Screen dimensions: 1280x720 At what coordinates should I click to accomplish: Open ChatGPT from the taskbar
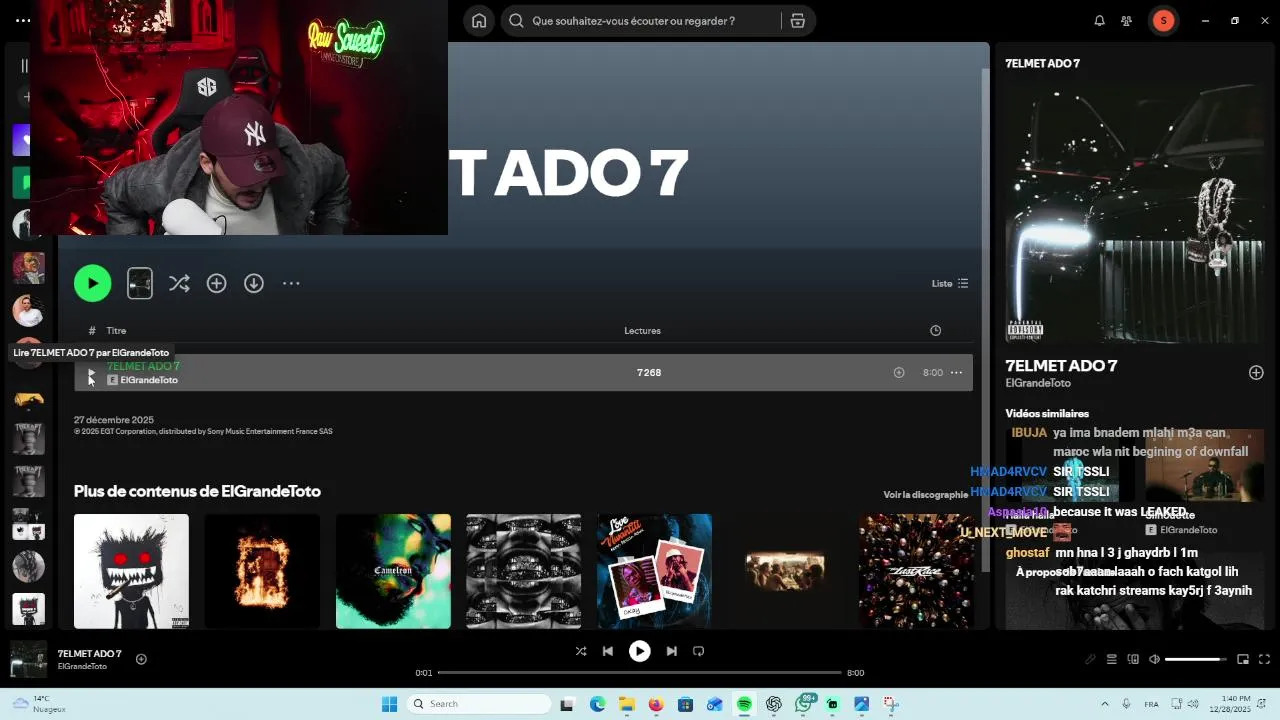(774, 704)
